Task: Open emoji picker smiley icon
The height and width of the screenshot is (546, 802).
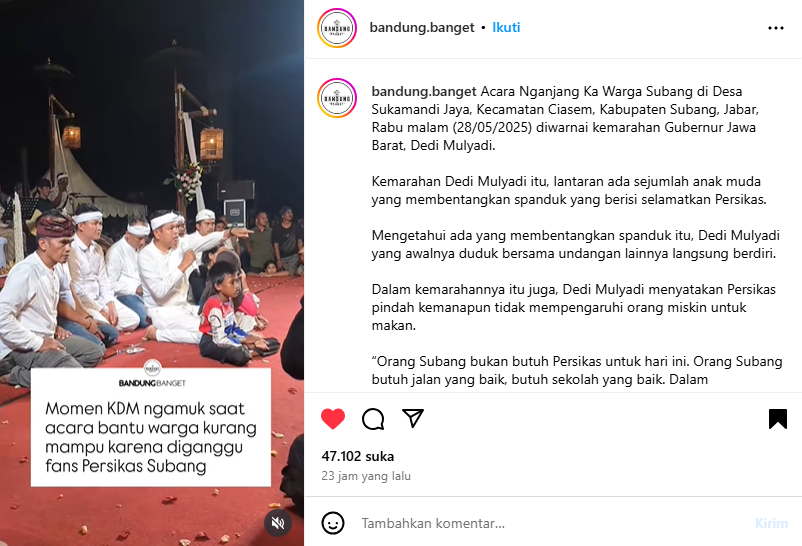Action: pyautogui.click(x=333, y=523)
